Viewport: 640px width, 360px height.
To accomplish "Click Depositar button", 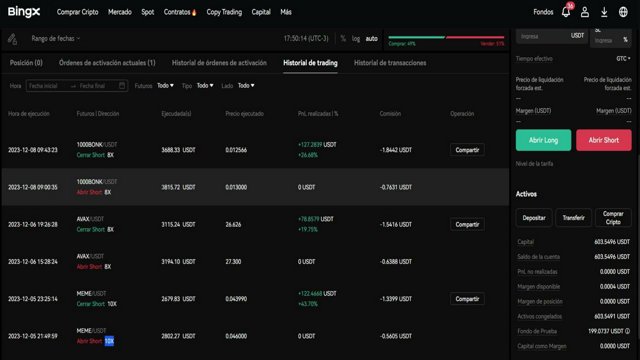I will tap(534, 218).
